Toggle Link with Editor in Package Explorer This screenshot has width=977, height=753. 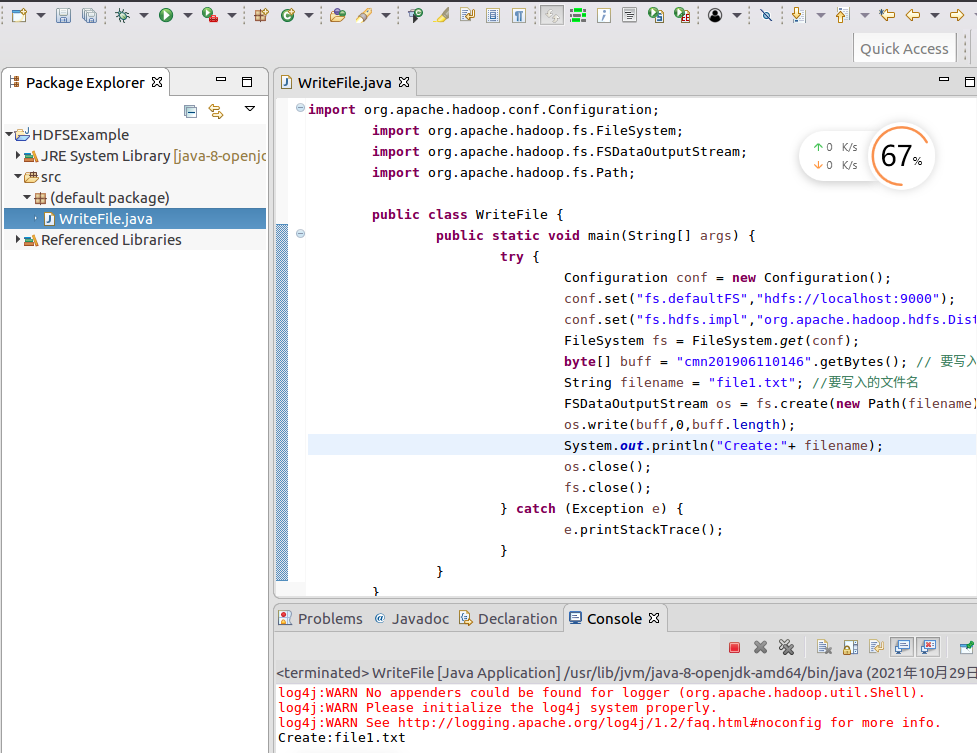point(216,111)
